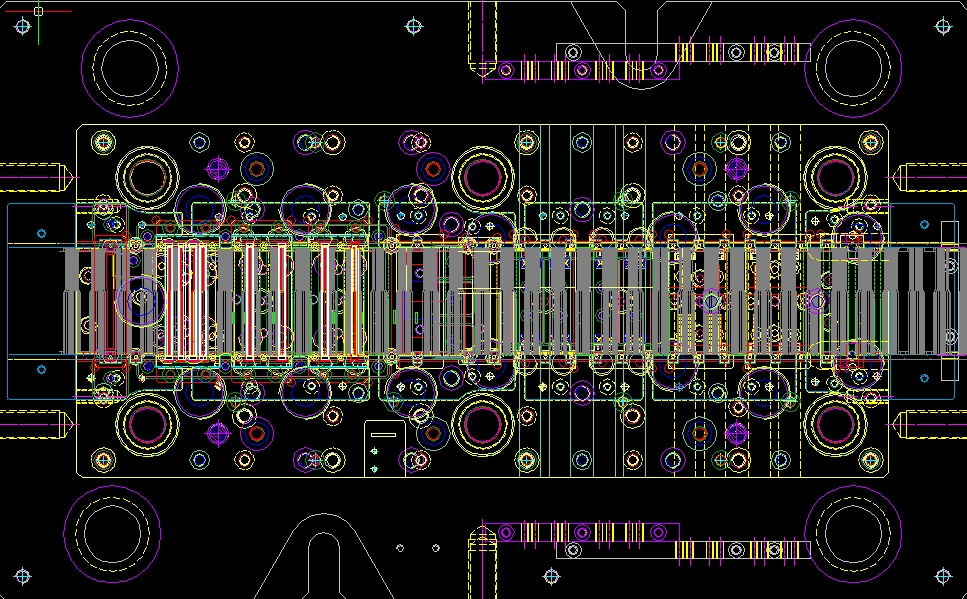
Task: Click the cyan target point symbol below top-left corner
Action: (x=22, y=26)
